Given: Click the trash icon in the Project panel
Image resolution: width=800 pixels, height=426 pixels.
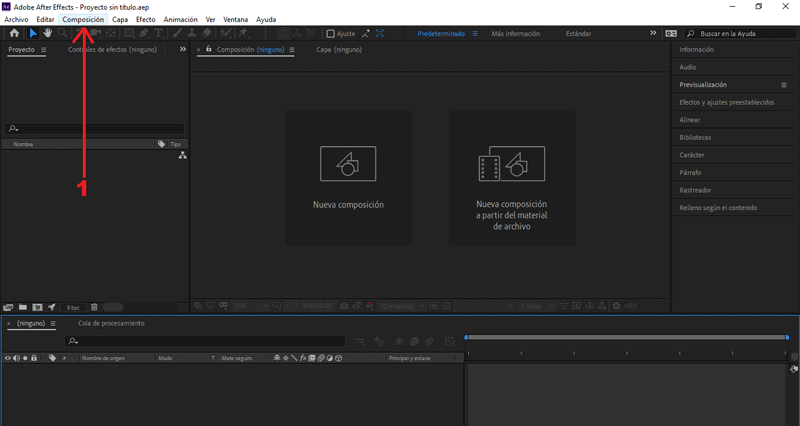Looking at the screenshot, I should pos(94,307).
